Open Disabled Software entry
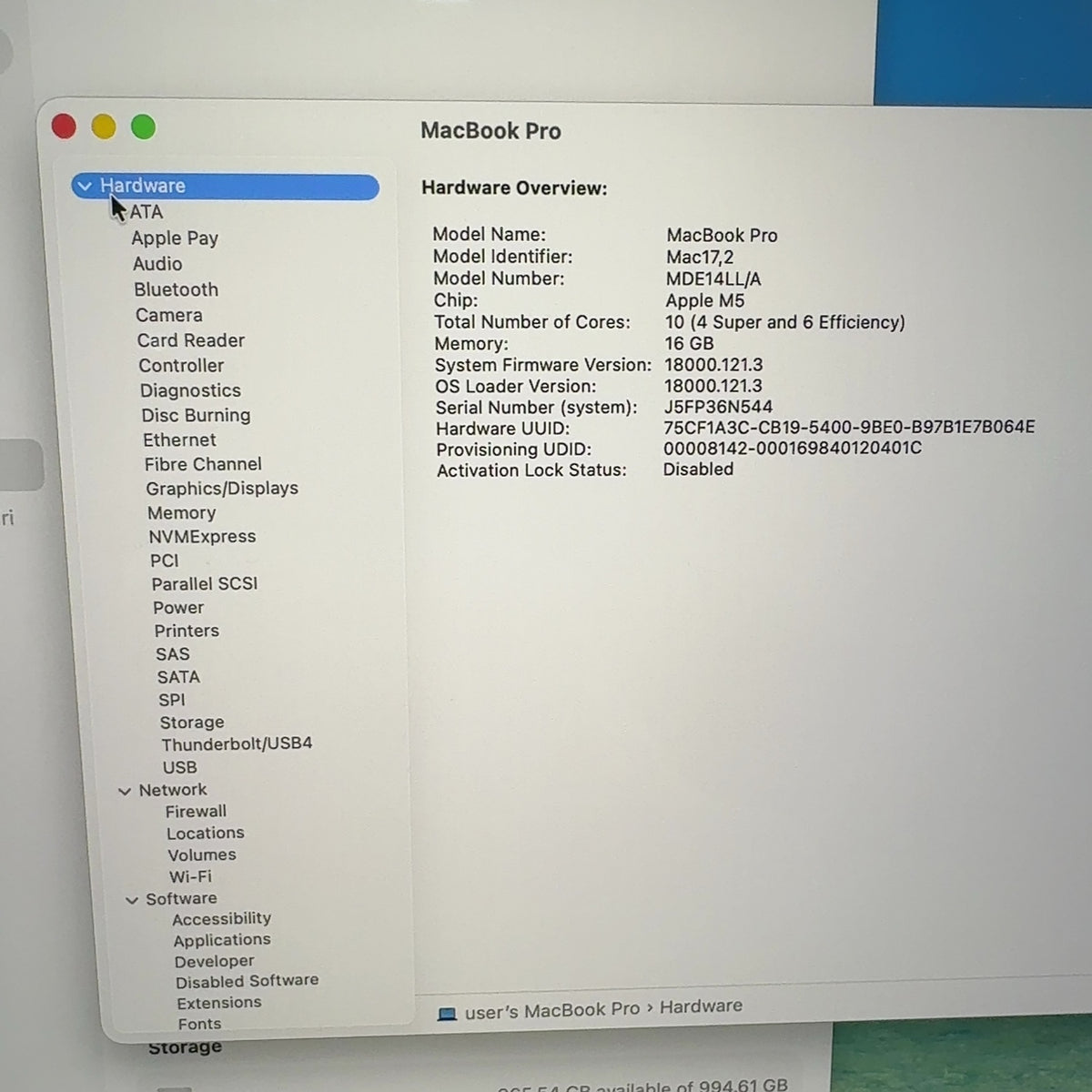Screen dimensions: 1092x1092 [248, 981]
